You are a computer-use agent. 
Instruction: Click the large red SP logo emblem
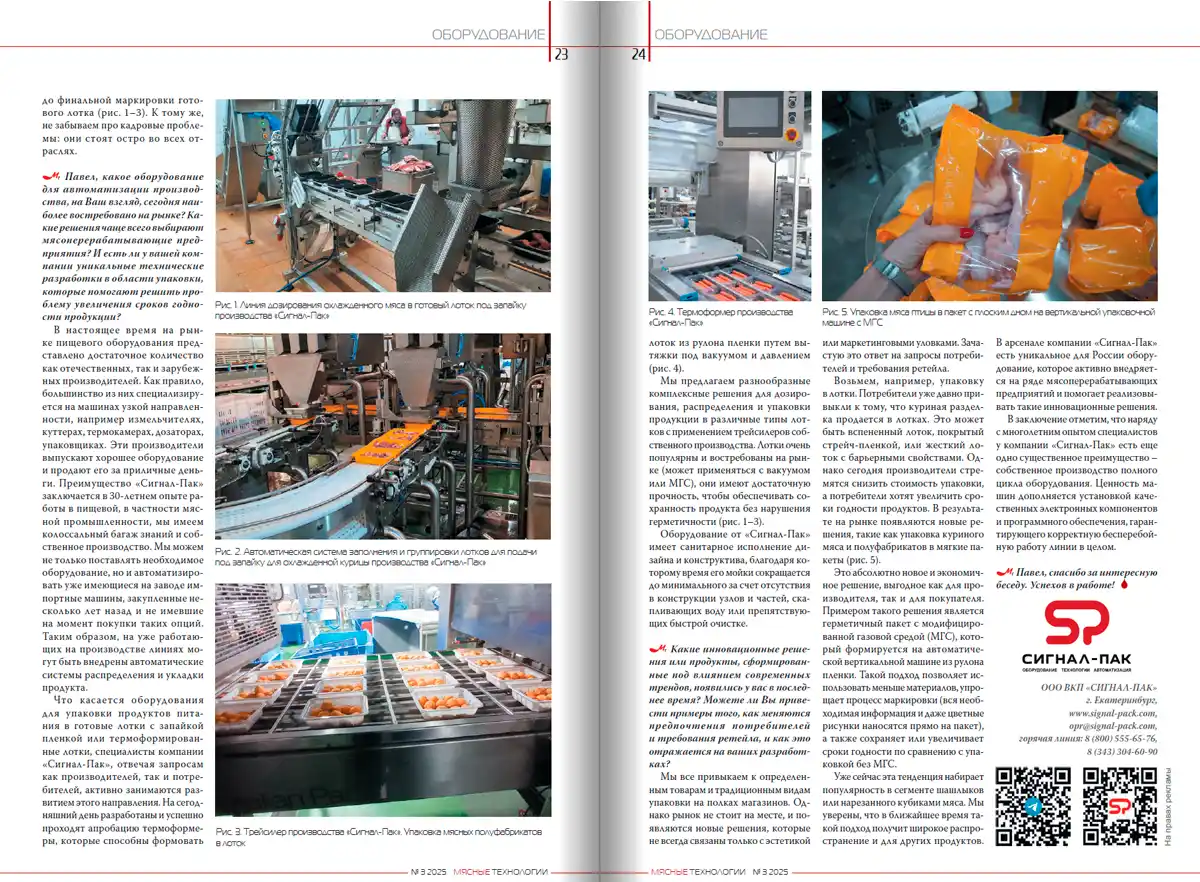point(1076,624)
